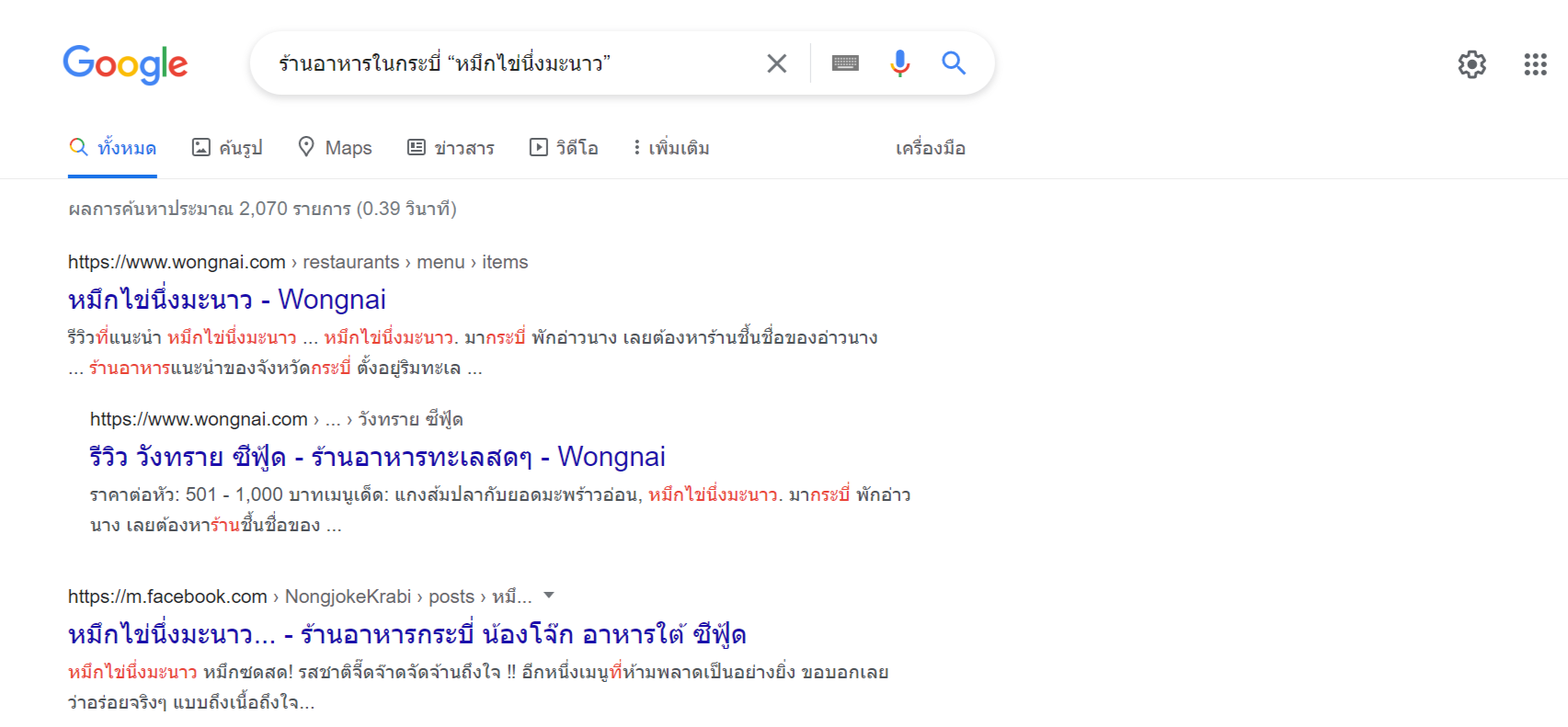Click the blue search magnifier button
This screenshot has height=727, width=1568.
(x=954, y=63)
